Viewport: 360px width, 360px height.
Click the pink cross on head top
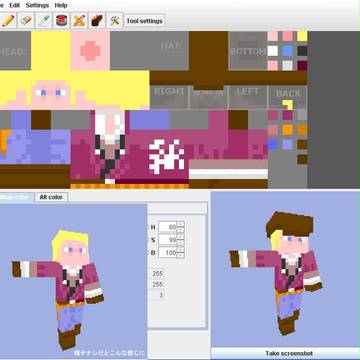(90, 51)
